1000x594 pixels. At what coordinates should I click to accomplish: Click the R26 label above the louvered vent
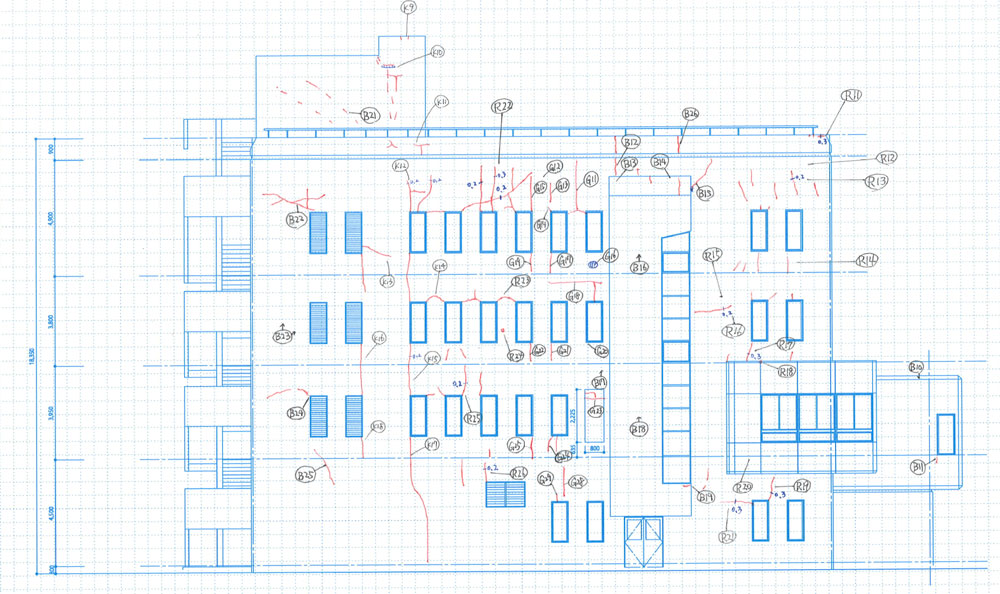[x=519, y=472]
